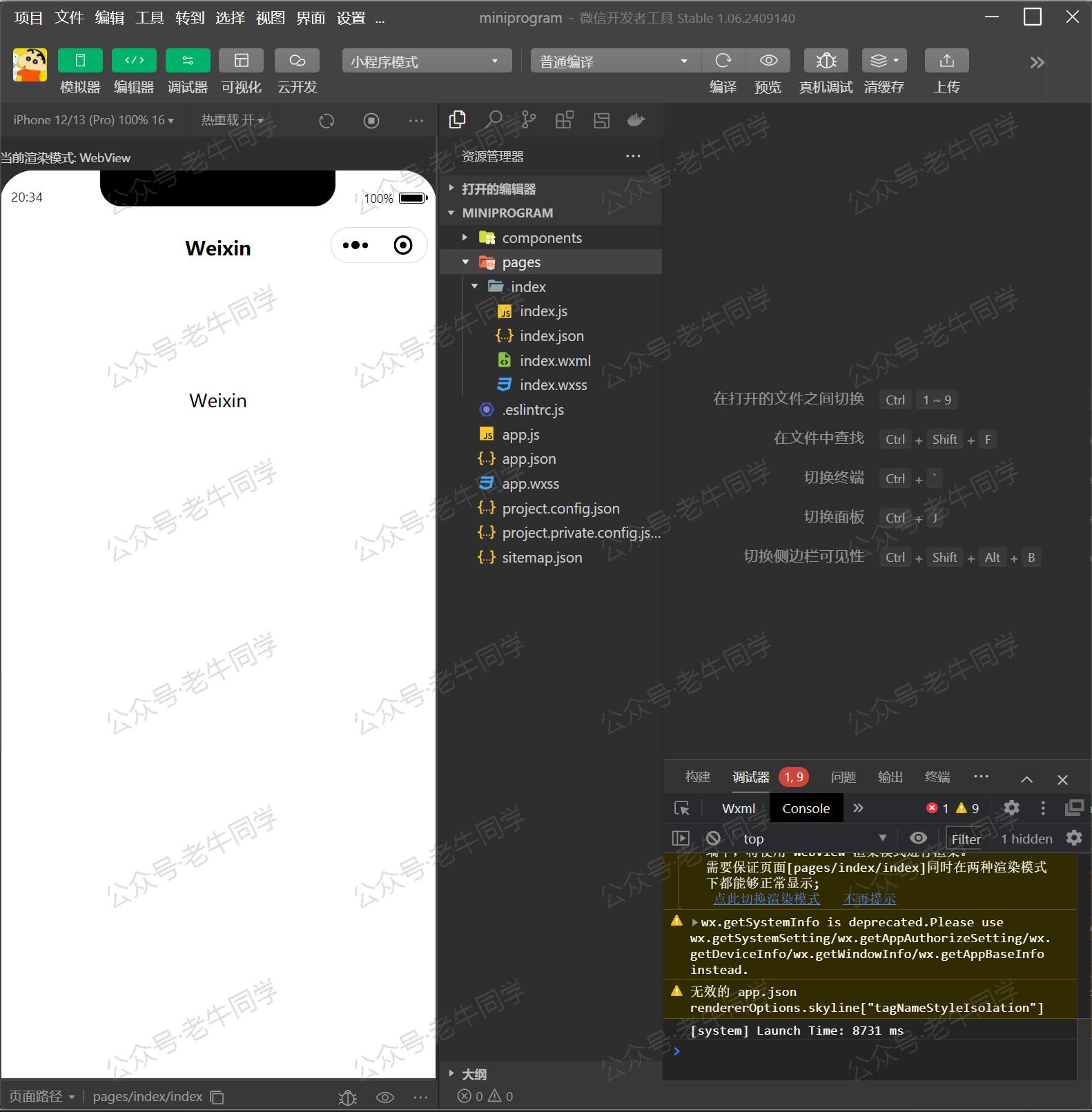Toggle console sidebar panel icon
Image resolution: width=1092 pixels, height=1112 pixels.
(x=681, y=838)
